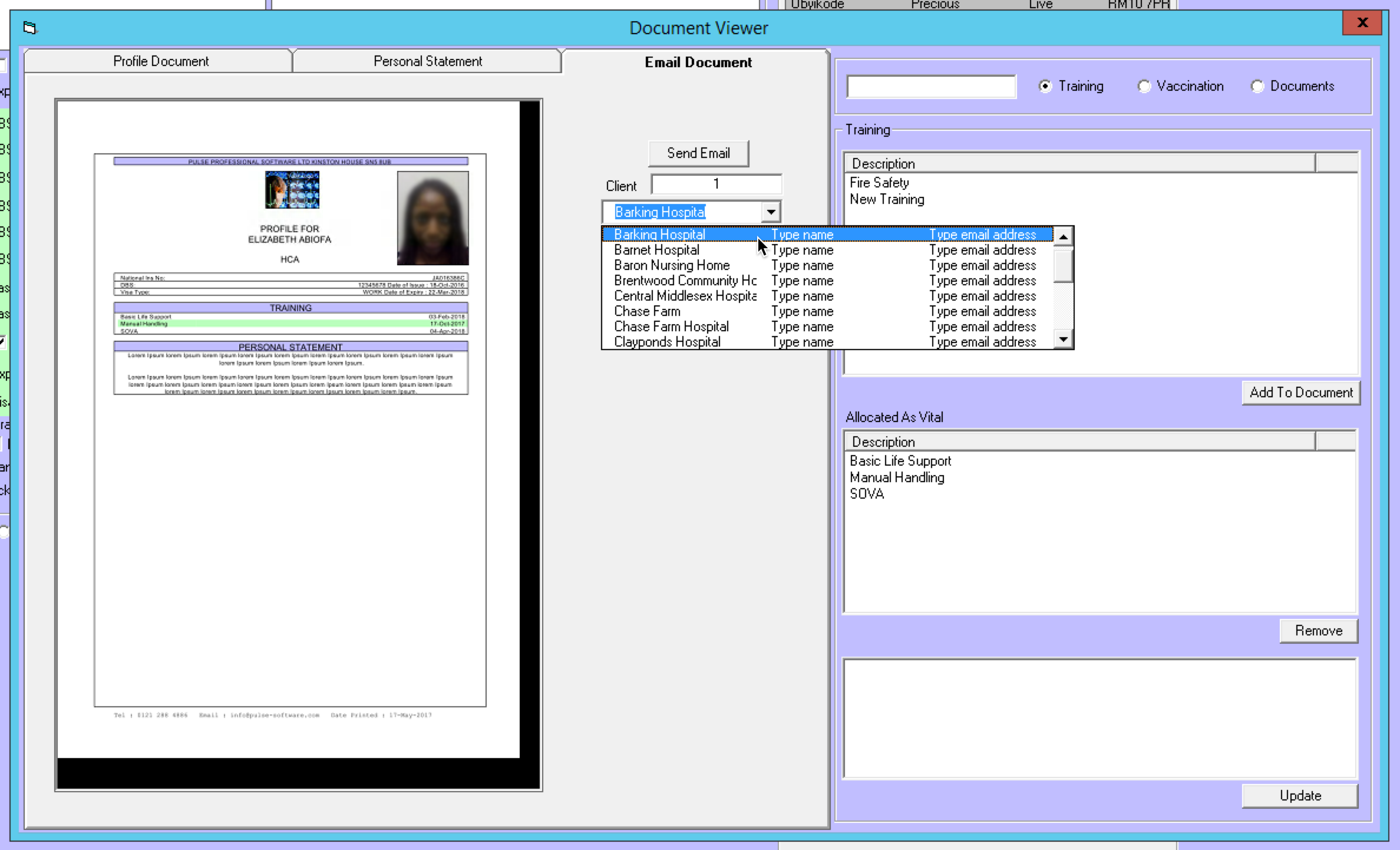The width and height of the screenshot is (1400, 850).
Task: Click scroll up arrow in client dropdown list
Action: click(1063, 237)
